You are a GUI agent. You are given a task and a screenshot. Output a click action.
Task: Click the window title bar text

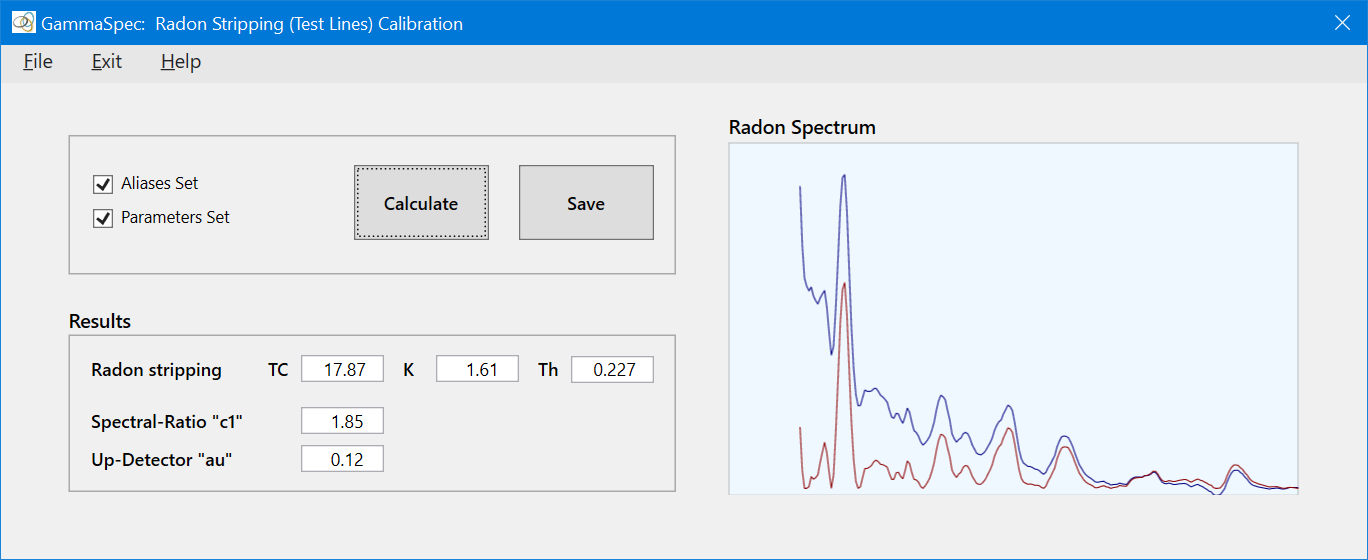pos(252,23)
